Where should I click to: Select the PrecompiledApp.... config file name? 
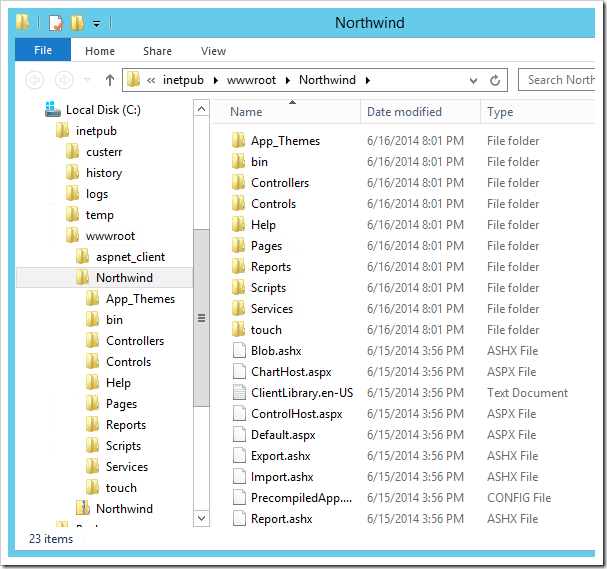[302, 498]
